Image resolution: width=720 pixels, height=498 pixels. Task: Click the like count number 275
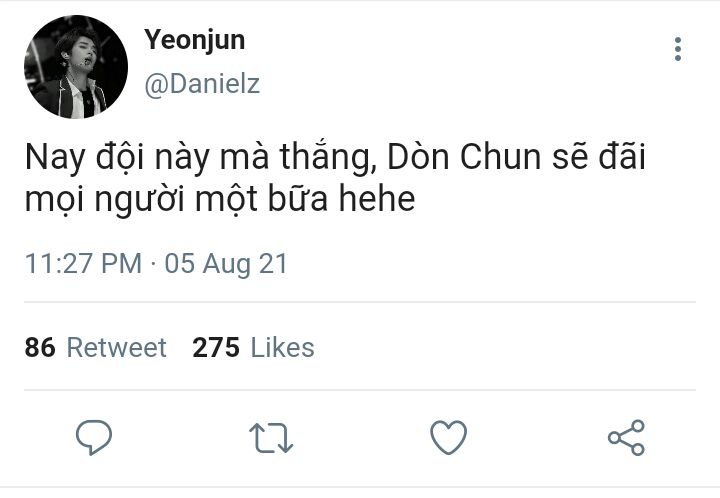pos(216,347)
